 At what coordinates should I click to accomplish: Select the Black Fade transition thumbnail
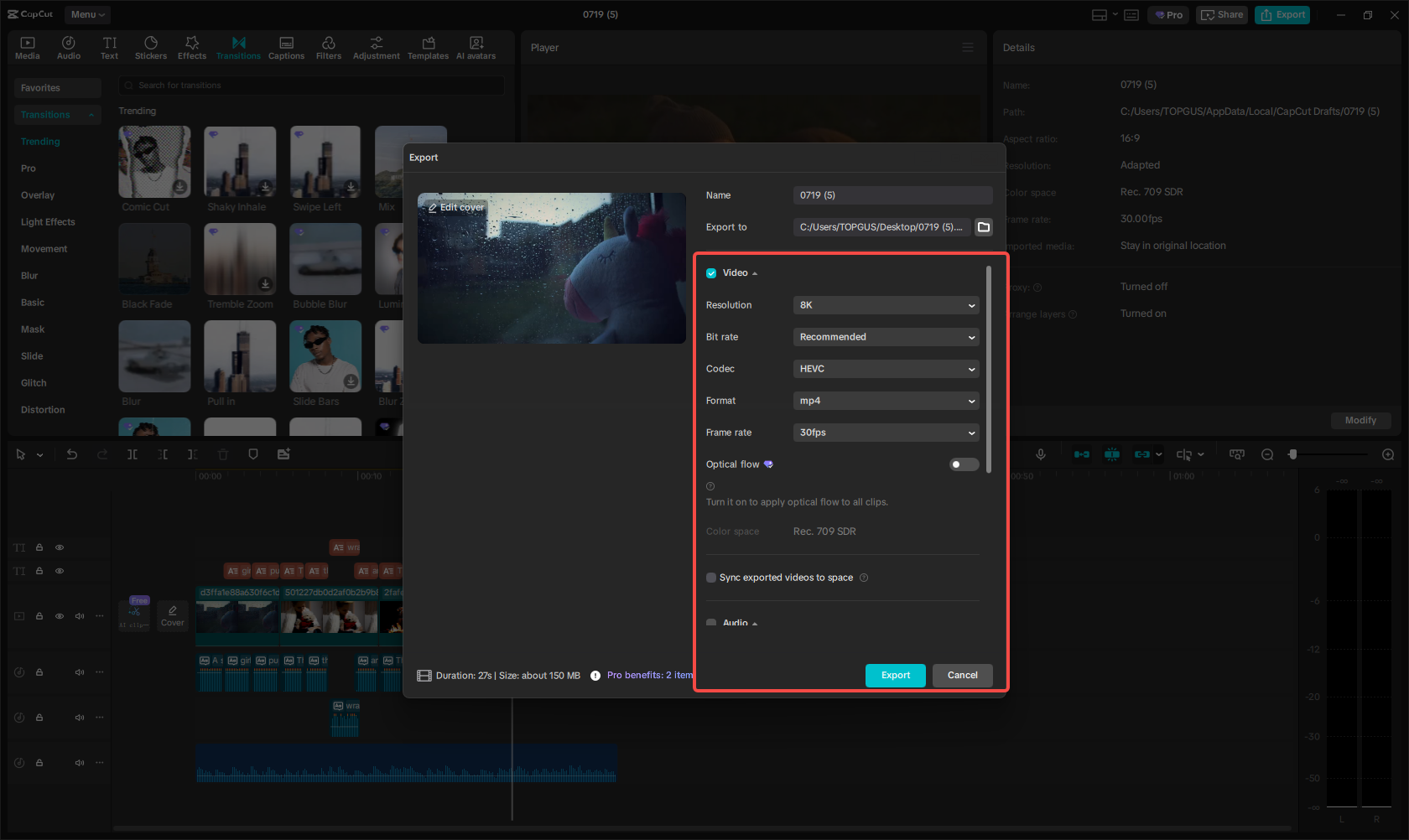point(154,260)
